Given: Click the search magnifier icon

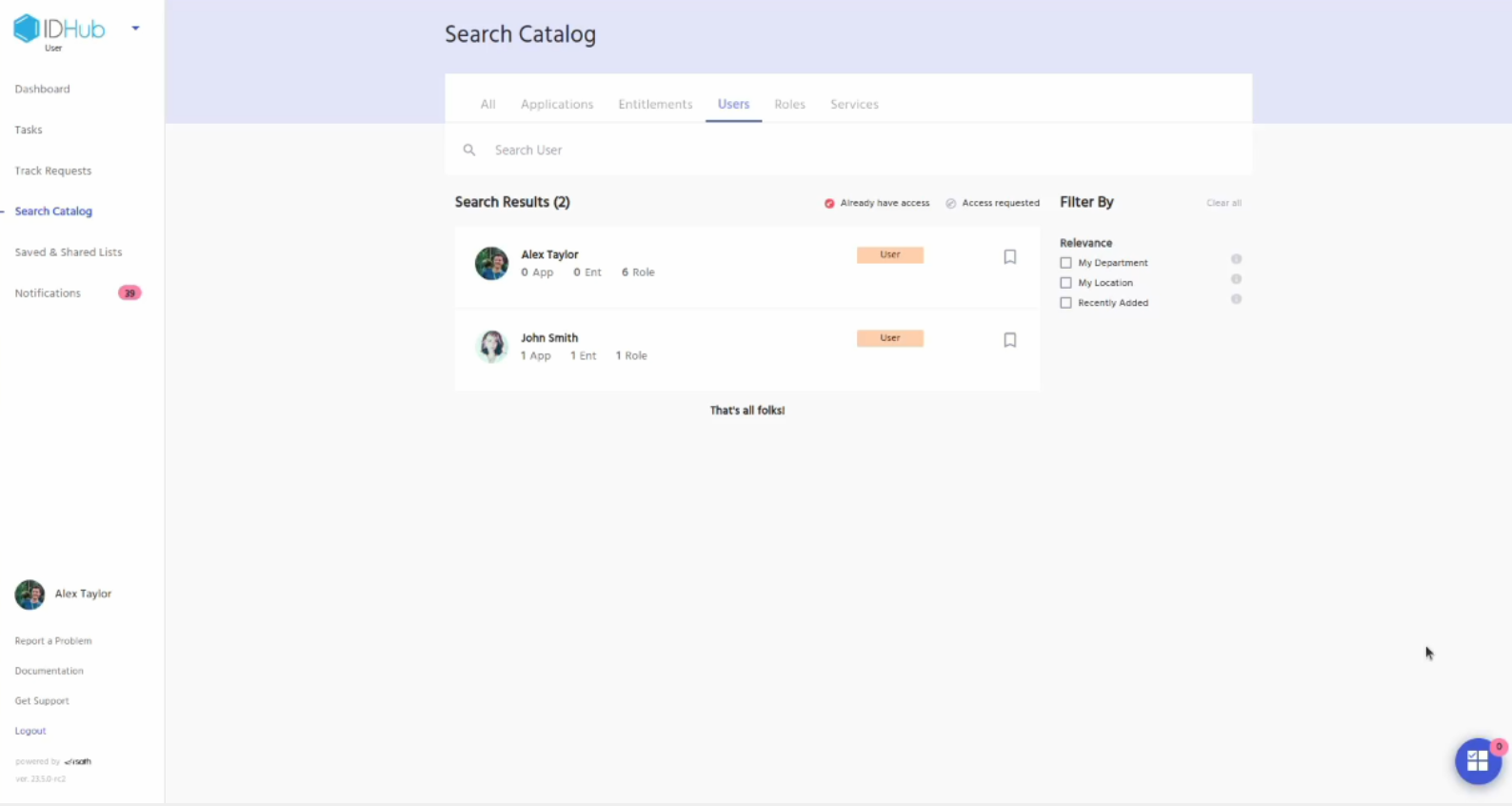Looking at the screenshot, I should (x=469, y=151).
